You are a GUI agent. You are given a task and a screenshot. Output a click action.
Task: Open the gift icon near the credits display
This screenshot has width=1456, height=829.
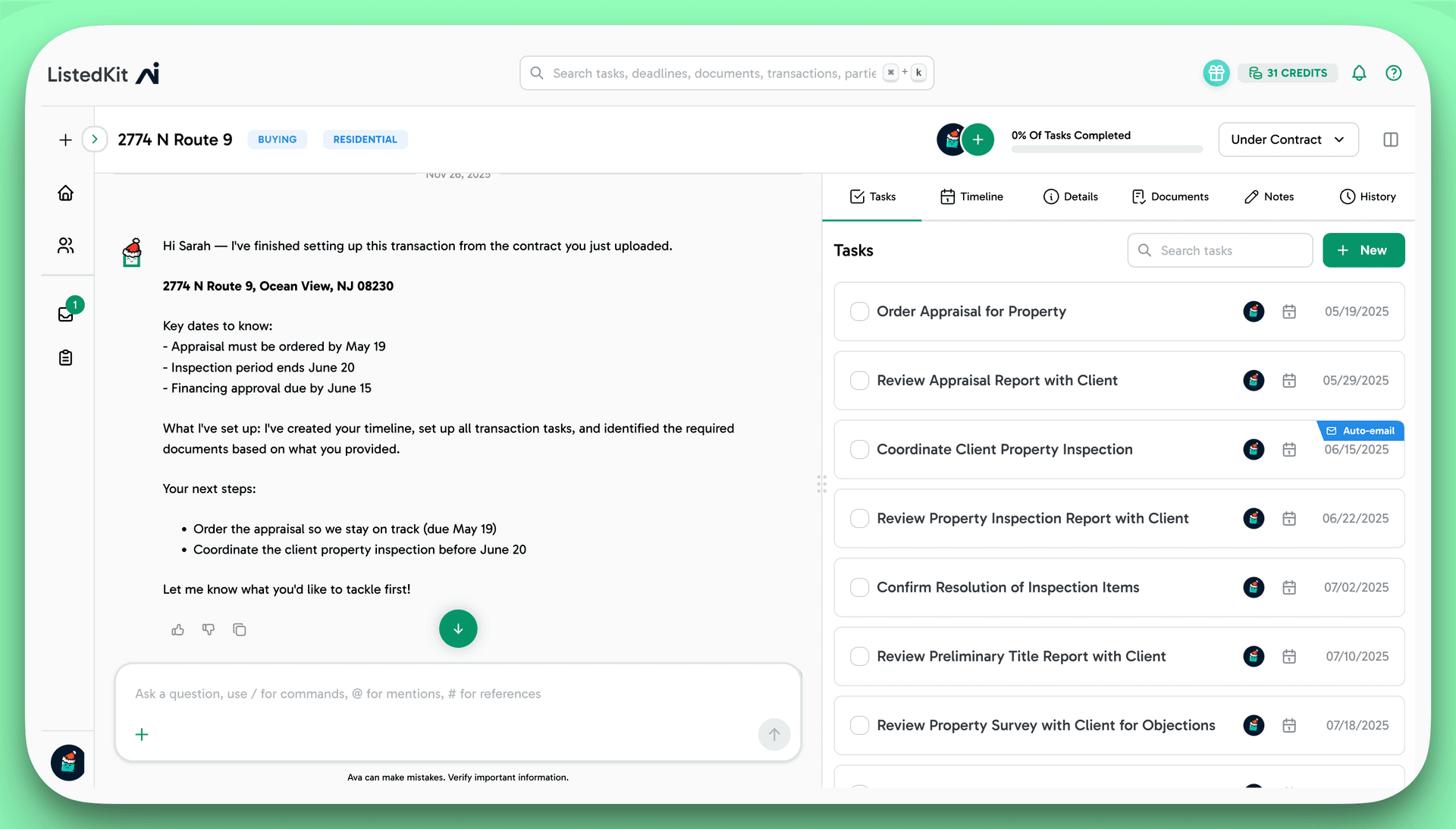point(1216,73)
